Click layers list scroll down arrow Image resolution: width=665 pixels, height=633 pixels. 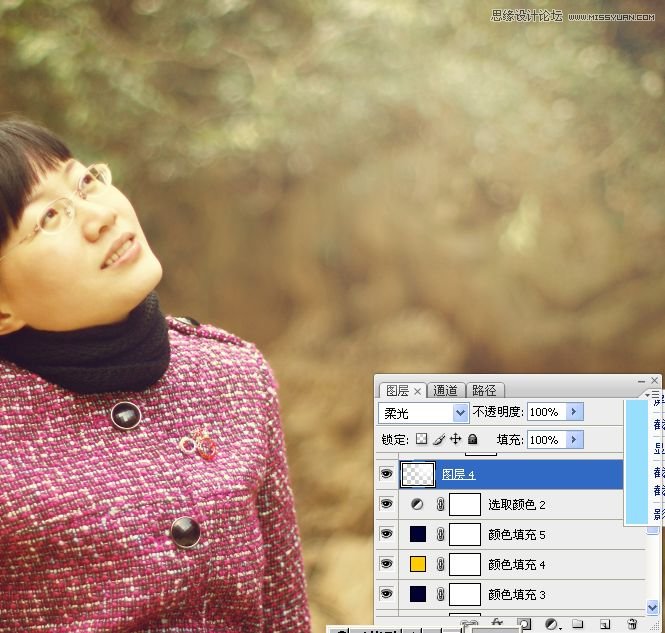click(x=652, y=607)
